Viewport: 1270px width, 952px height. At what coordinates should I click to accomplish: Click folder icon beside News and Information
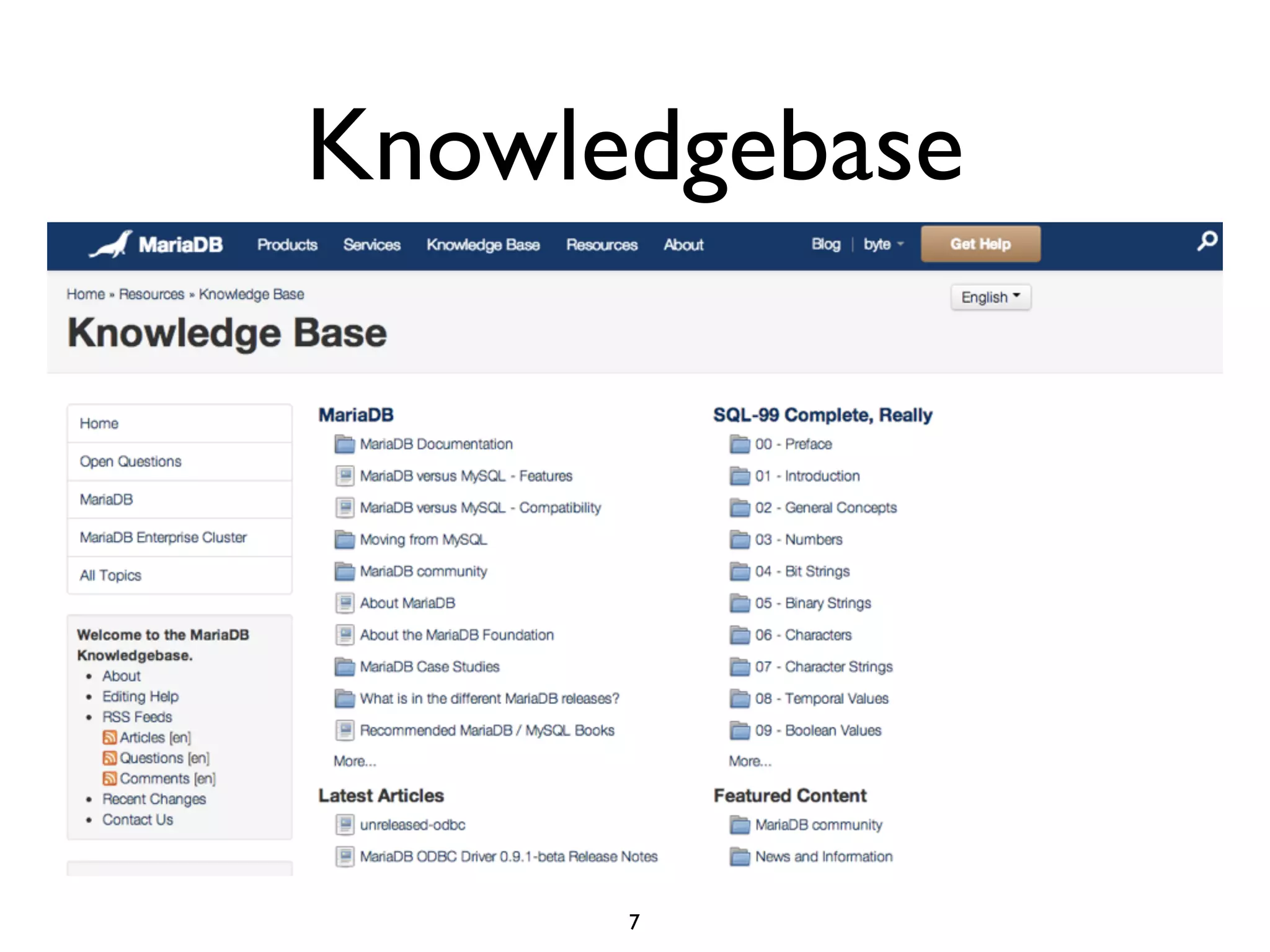tap(739, 857)
